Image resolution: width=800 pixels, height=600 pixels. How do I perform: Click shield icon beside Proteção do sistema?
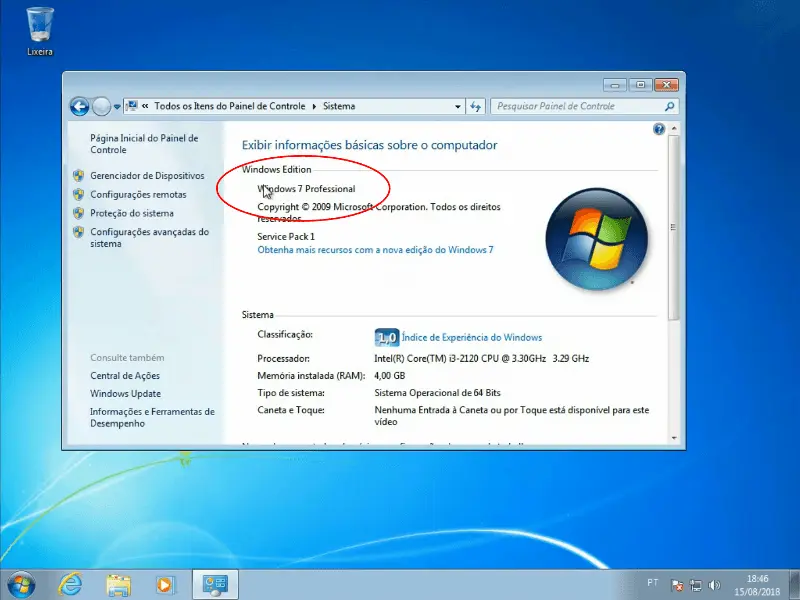click(x=79, y=213)
